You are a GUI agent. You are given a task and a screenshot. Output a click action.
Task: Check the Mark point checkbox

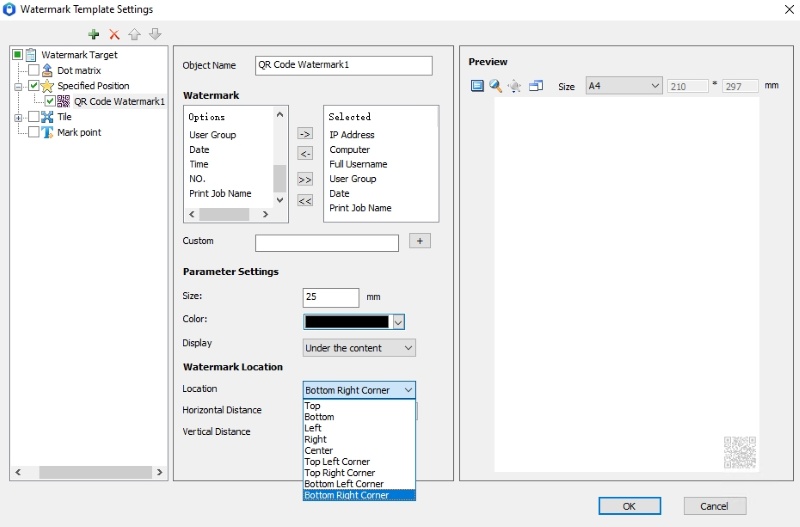click(34, 132)
